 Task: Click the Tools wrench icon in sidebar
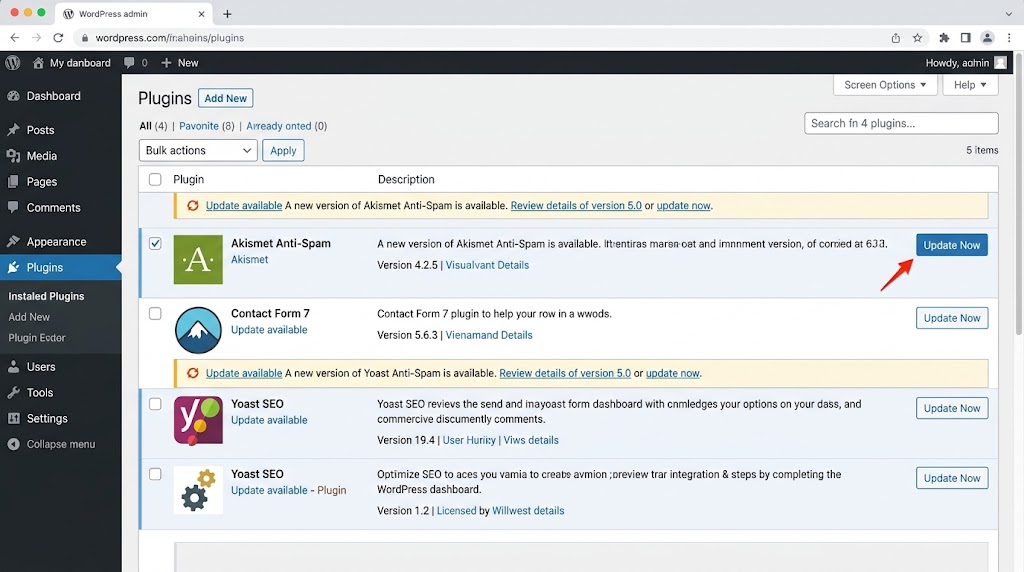pos(13,392)
